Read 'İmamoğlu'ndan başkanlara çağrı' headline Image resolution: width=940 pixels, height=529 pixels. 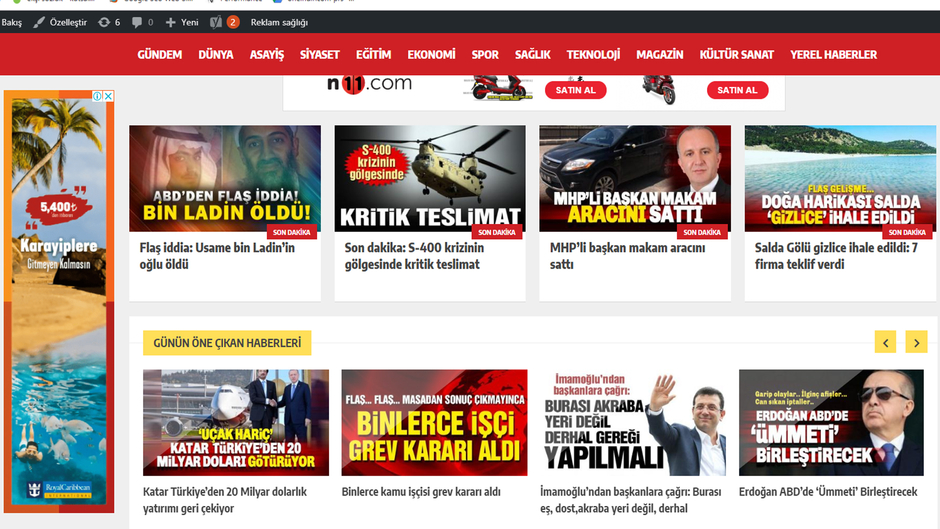tap(631, 500)
